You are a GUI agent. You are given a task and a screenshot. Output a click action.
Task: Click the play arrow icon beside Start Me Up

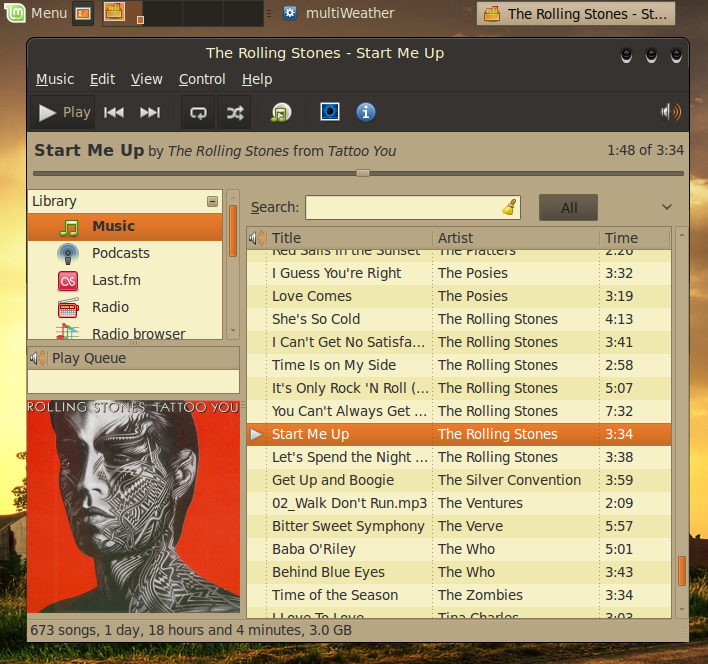coord(256,434)
